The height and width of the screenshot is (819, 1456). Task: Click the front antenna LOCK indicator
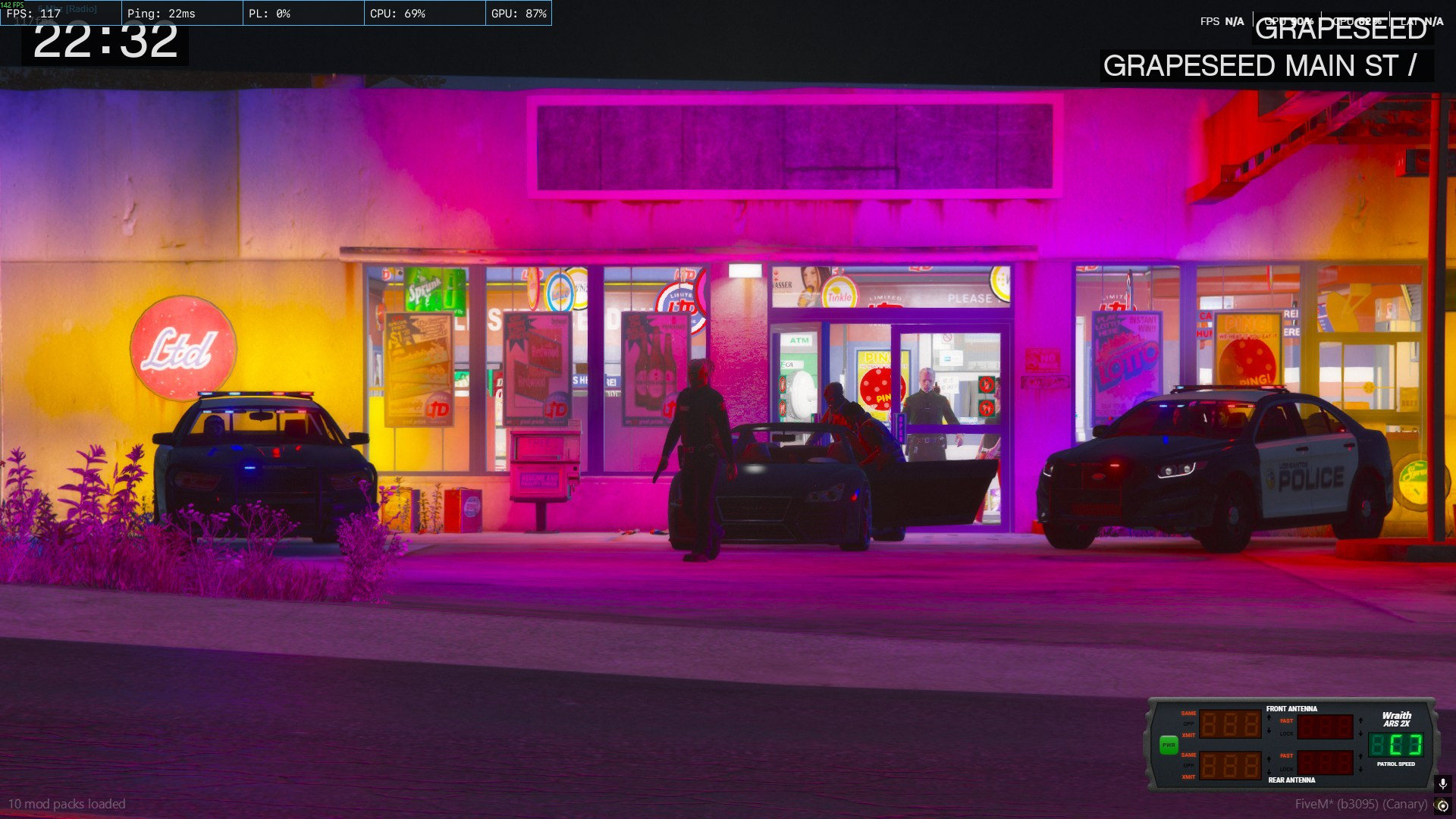[1286, 734]
